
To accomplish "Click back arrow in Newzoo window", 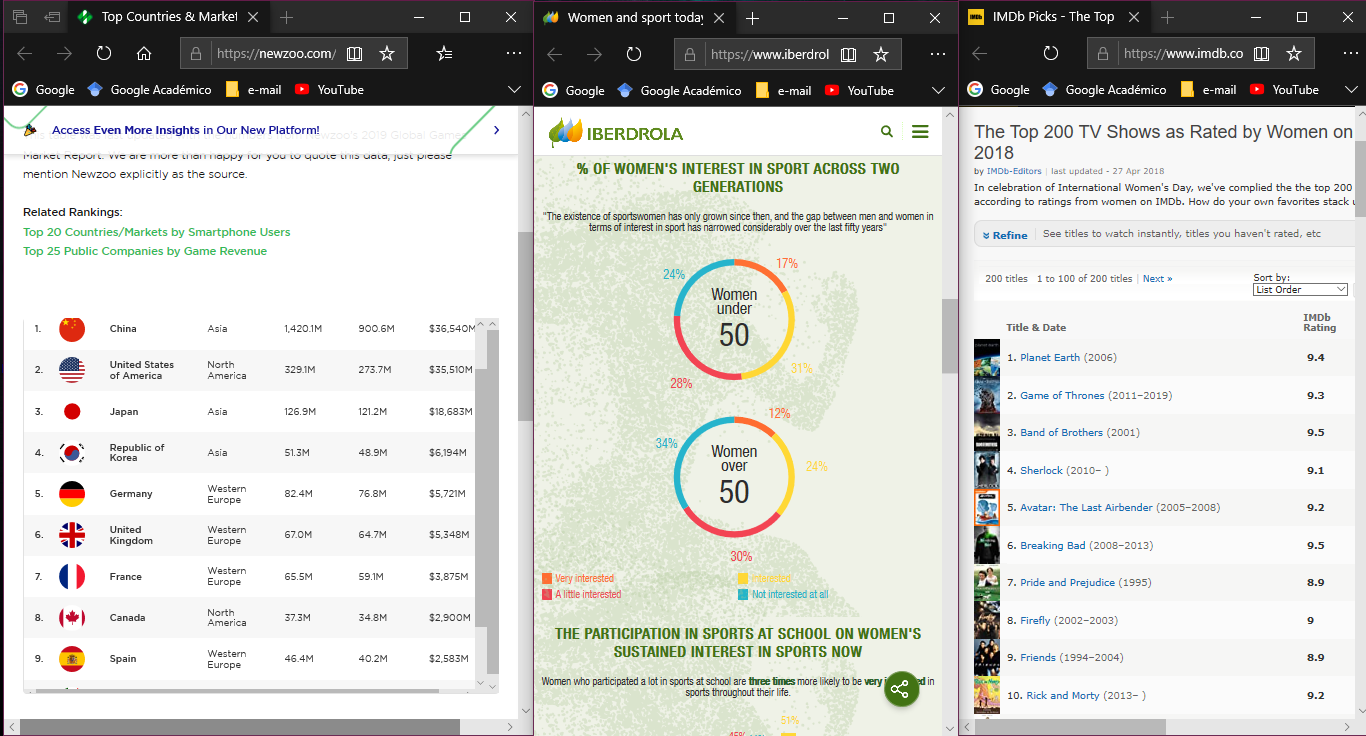I will click(x=25, y=54).
